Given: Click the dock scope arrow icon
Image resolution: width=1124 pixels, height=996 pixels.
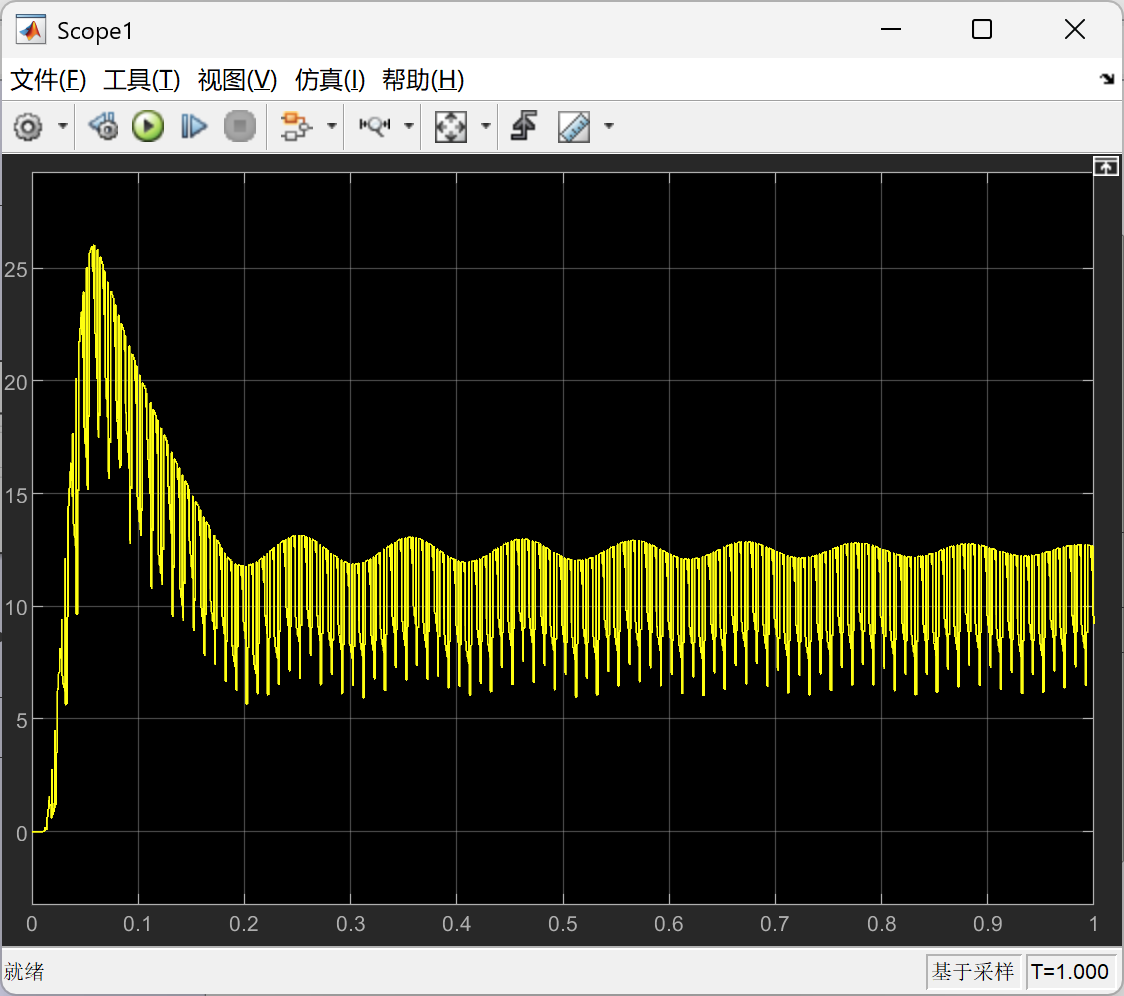Looking at the screenshot, I should click(1107, 79).
